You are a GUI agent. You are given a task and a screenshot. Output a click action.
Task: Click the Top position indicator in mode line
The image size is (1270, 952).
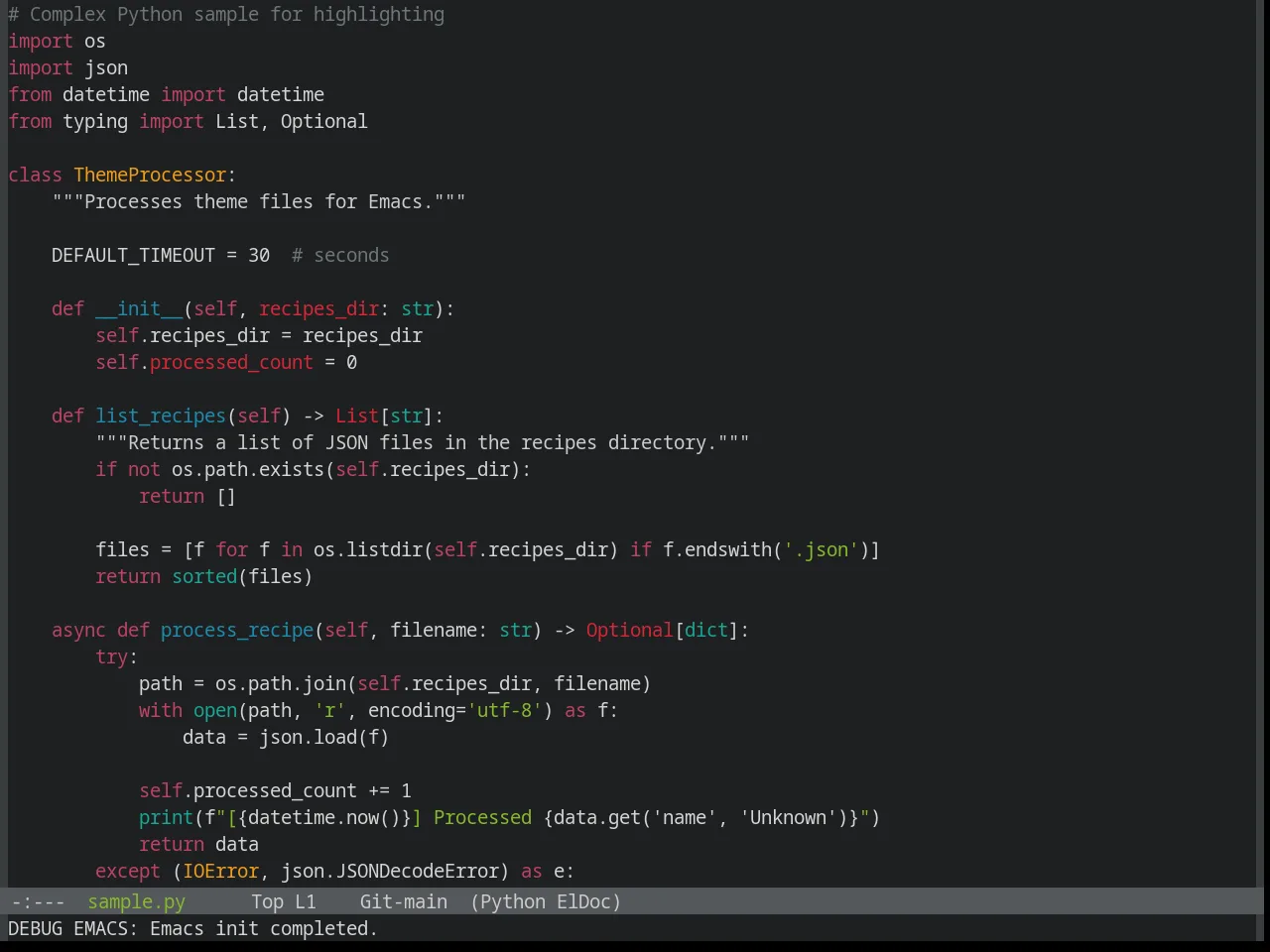267,901
